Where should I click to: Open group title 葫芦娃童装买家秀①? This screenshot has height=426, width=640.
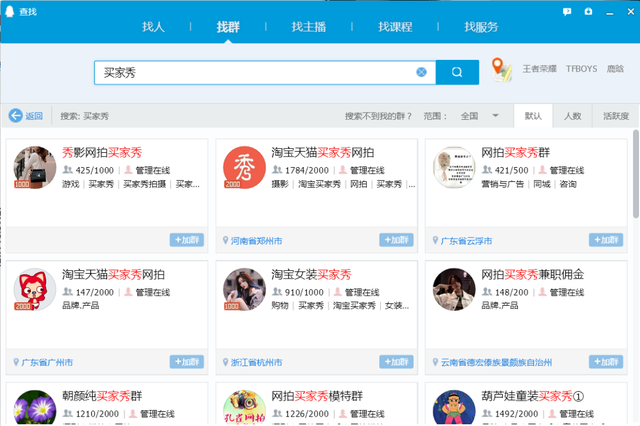pos(533,396)
